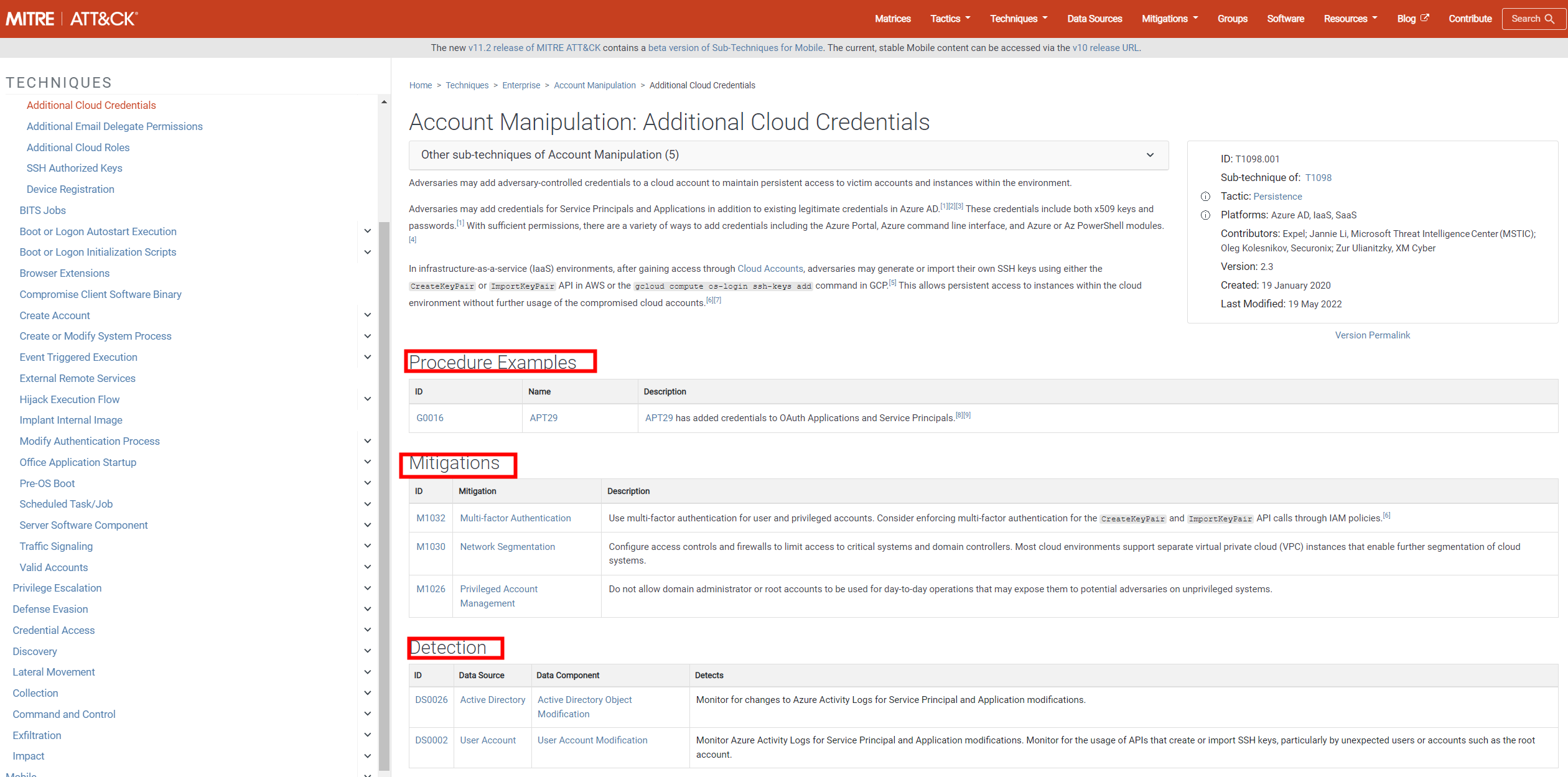Select External Remote Services in sidebar
This screenshot has height=777, width=1568.
click(x=77, y=378)
